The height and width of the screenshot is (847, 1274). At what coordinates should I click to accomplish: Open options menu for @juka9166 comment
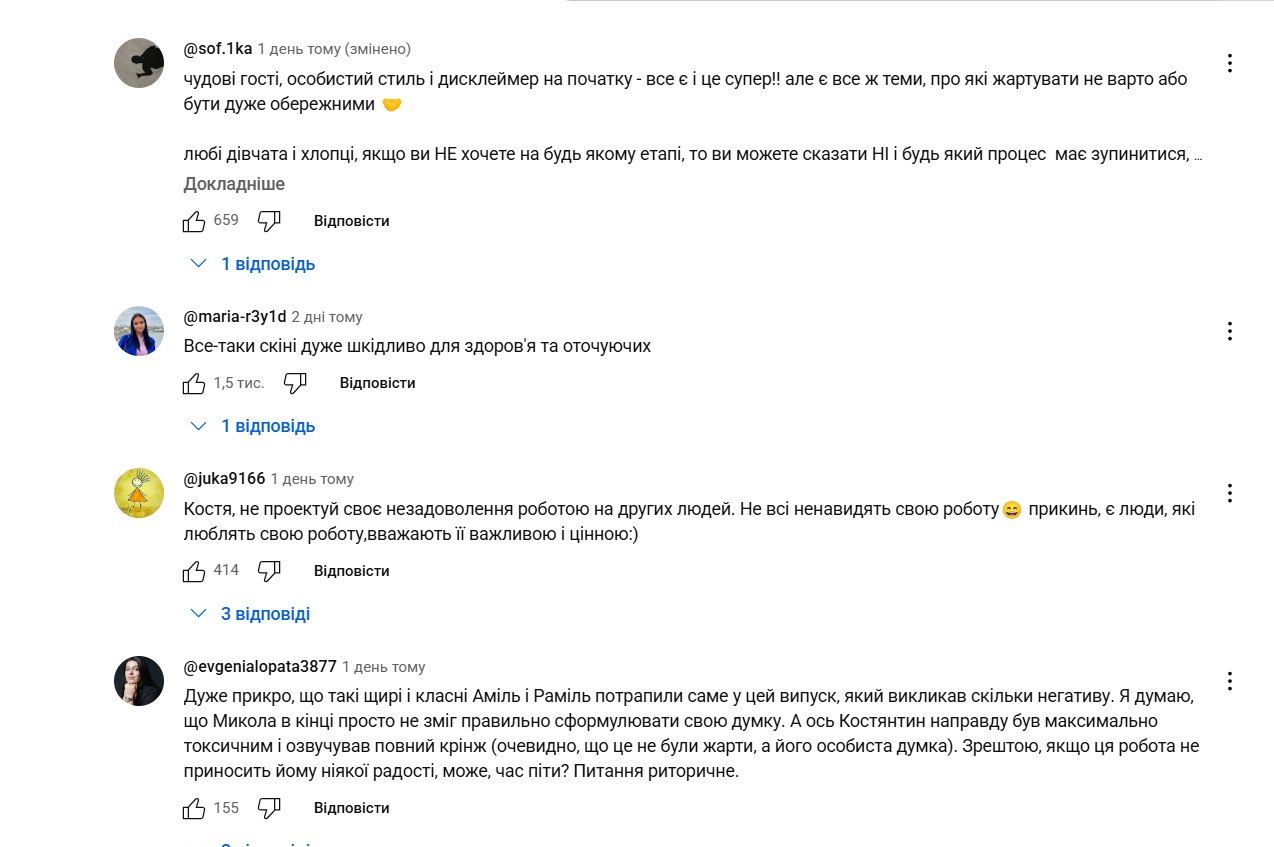click(1230, 493)
